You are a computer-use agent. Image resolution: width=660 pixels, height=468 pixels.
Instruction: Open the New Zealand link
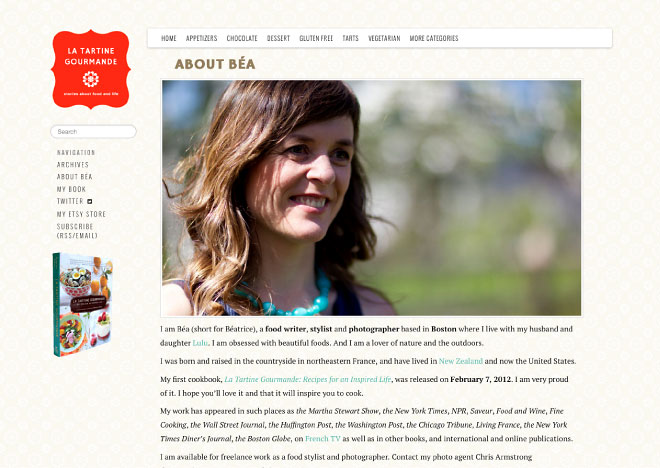(460, 361)
